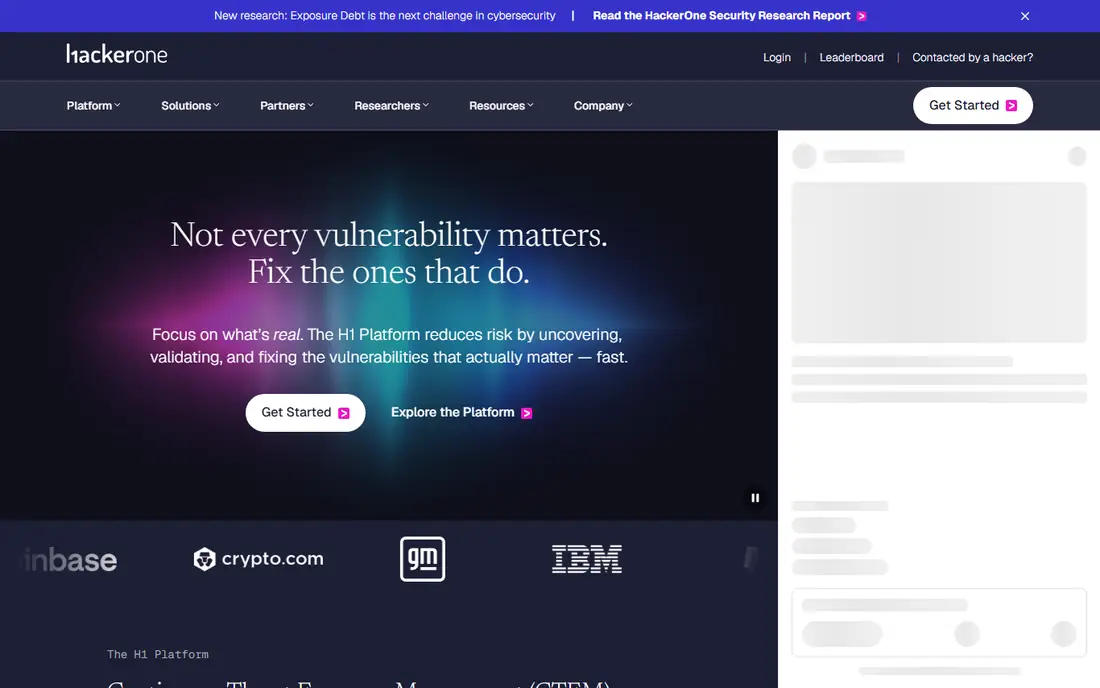The height and width of the screenshot is (688, 1100).
Task: Click the 'Not every vulnerability matters' headline
Action: tap(389, 253)
